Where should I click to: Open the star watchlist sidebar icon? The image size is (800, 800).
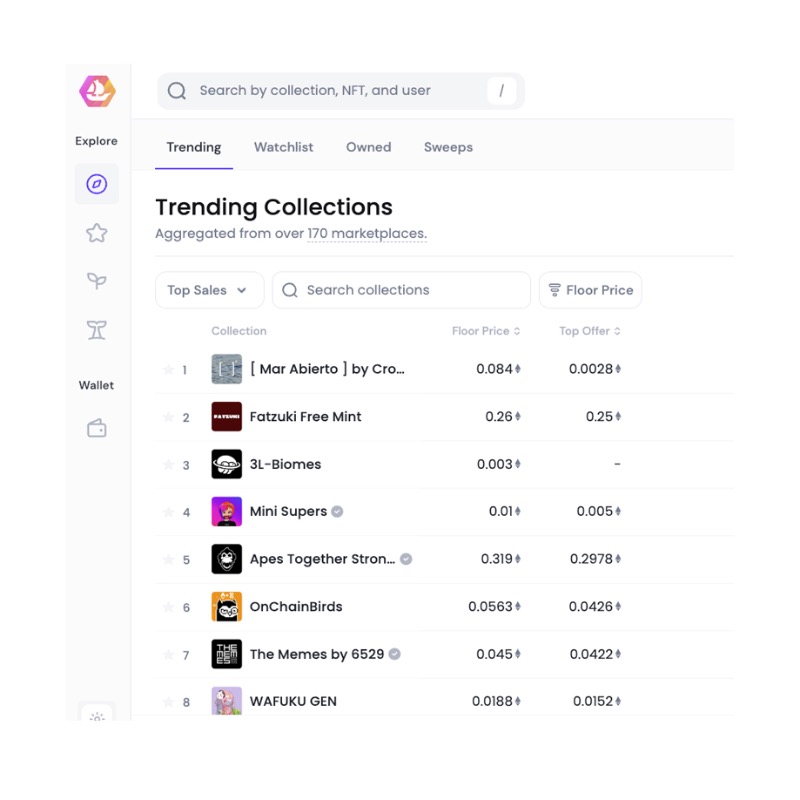tap(96, 233)
